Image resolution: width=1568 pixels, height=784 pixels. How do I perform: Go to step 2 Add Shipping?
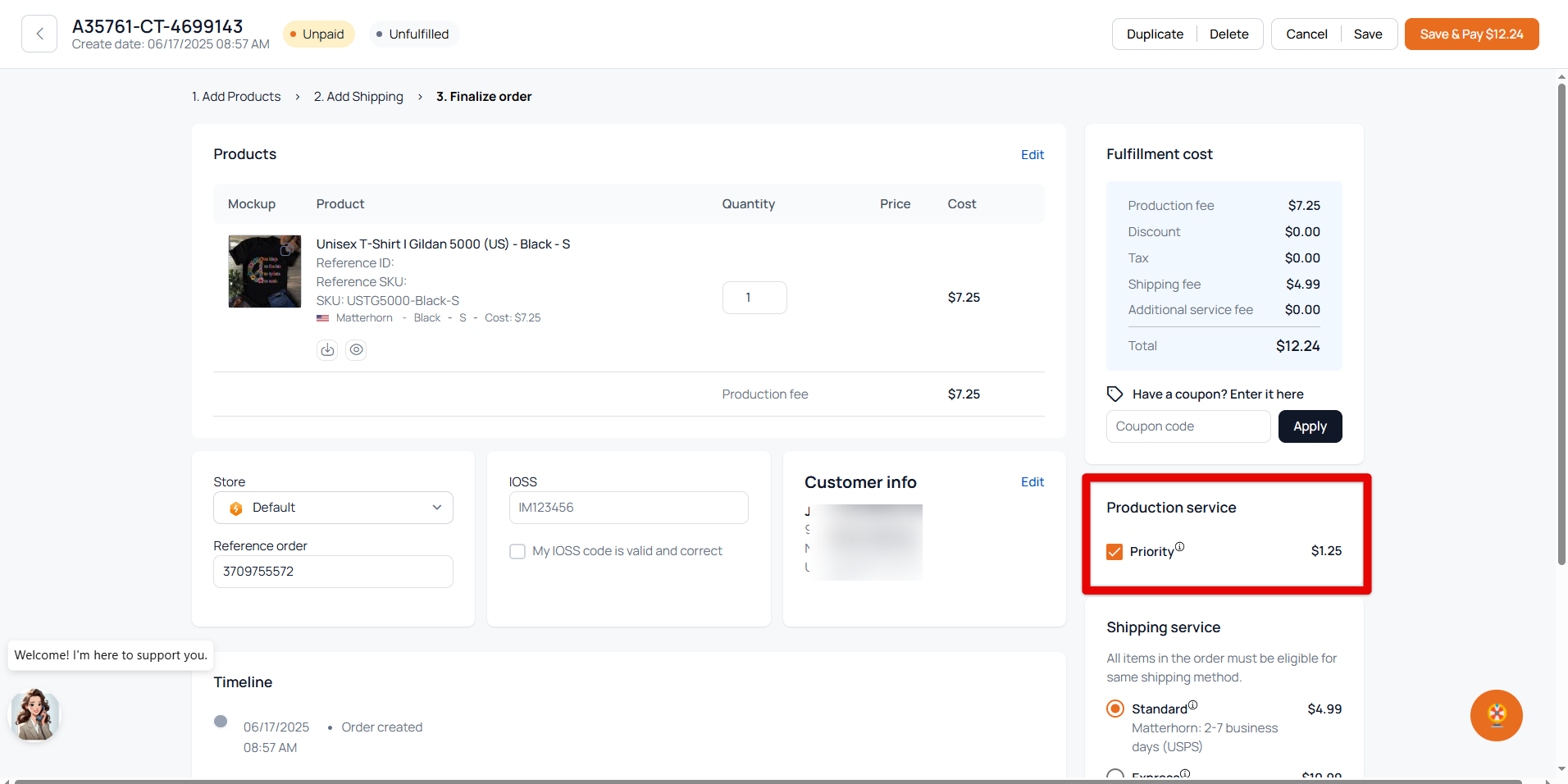coord(358,97)
